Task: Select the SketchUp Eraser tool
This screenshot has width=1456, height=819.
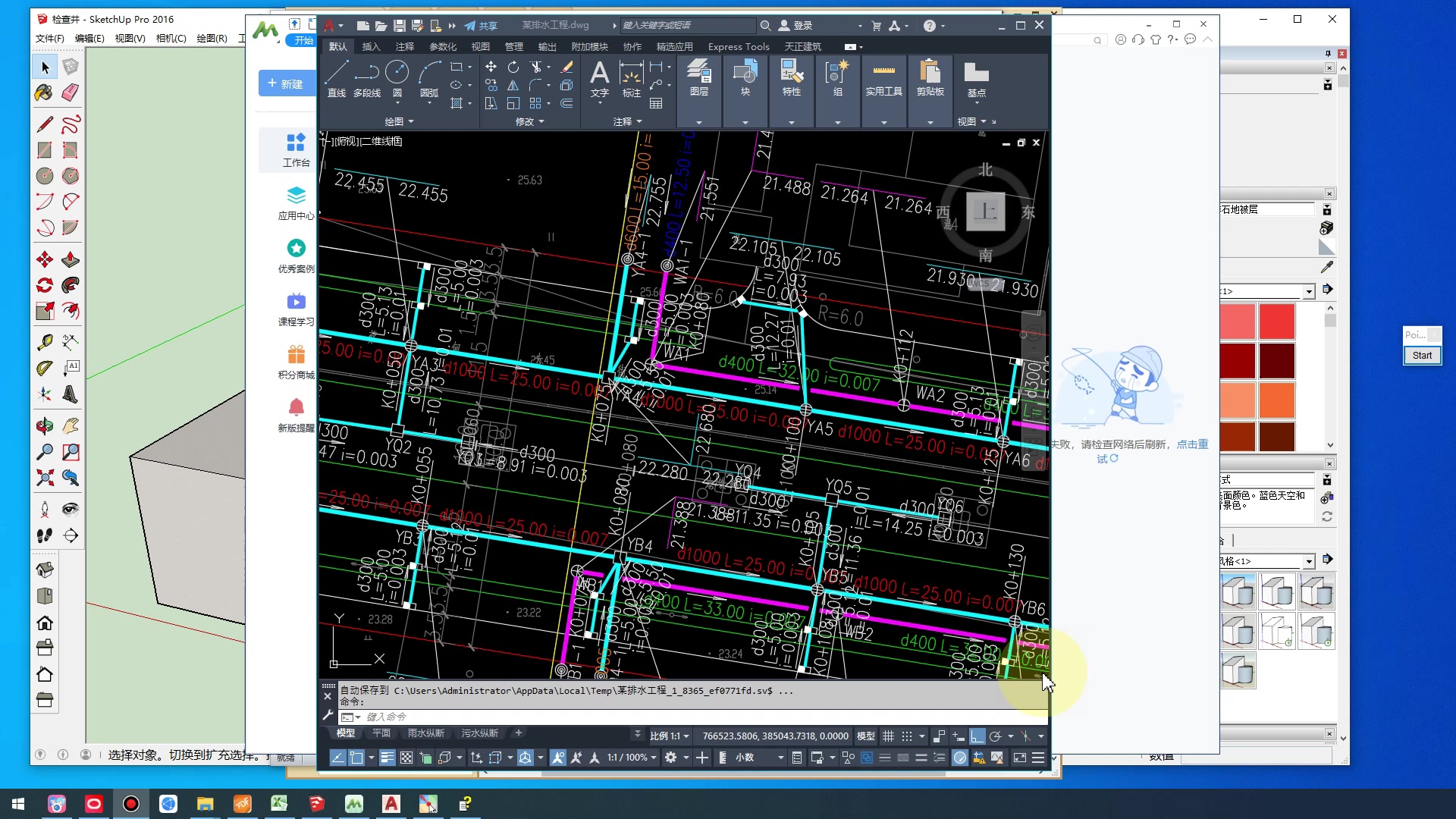Action: click(x=70, y=93)
